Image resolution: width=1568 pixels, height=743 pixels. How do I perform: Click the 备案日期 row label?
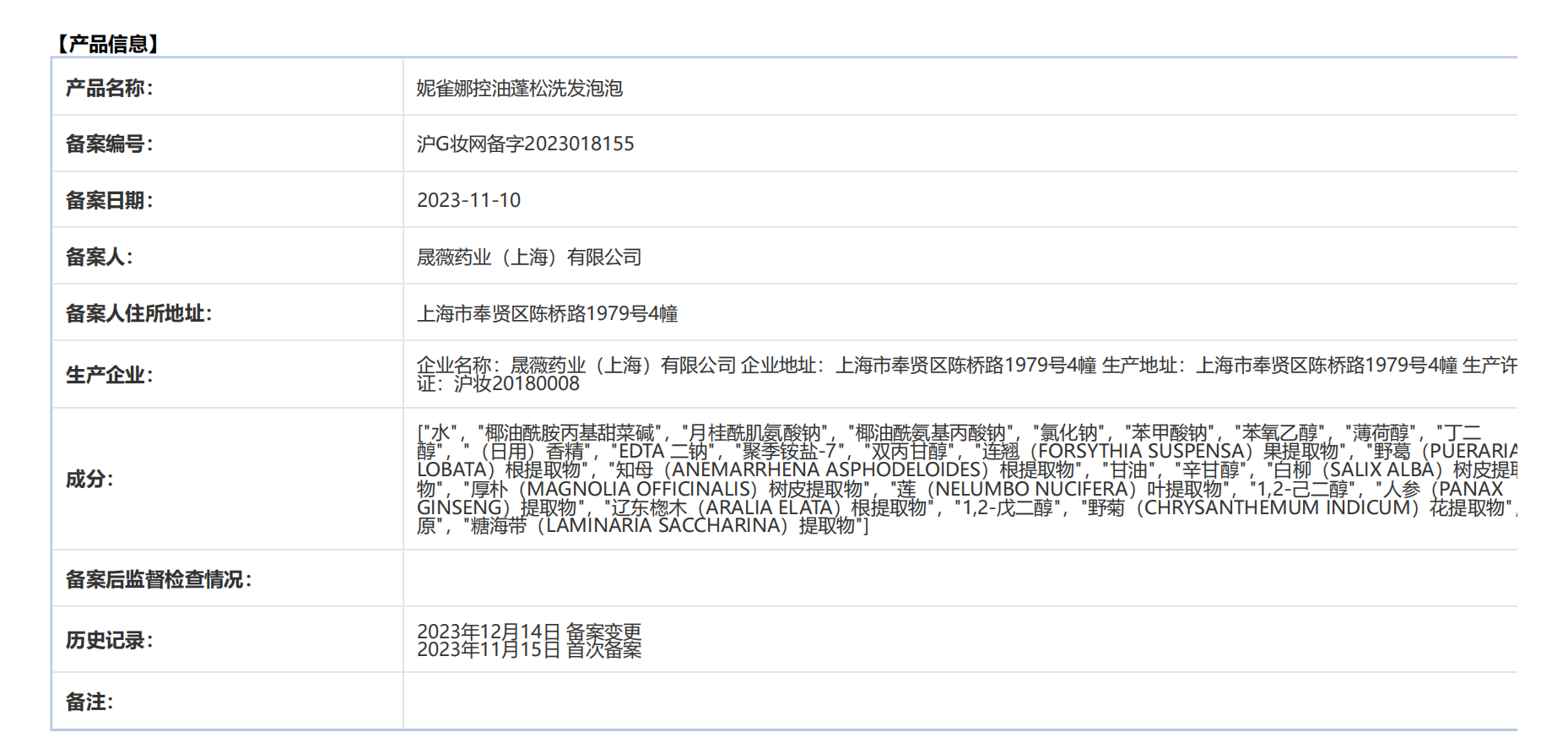(x=110, y=200)
